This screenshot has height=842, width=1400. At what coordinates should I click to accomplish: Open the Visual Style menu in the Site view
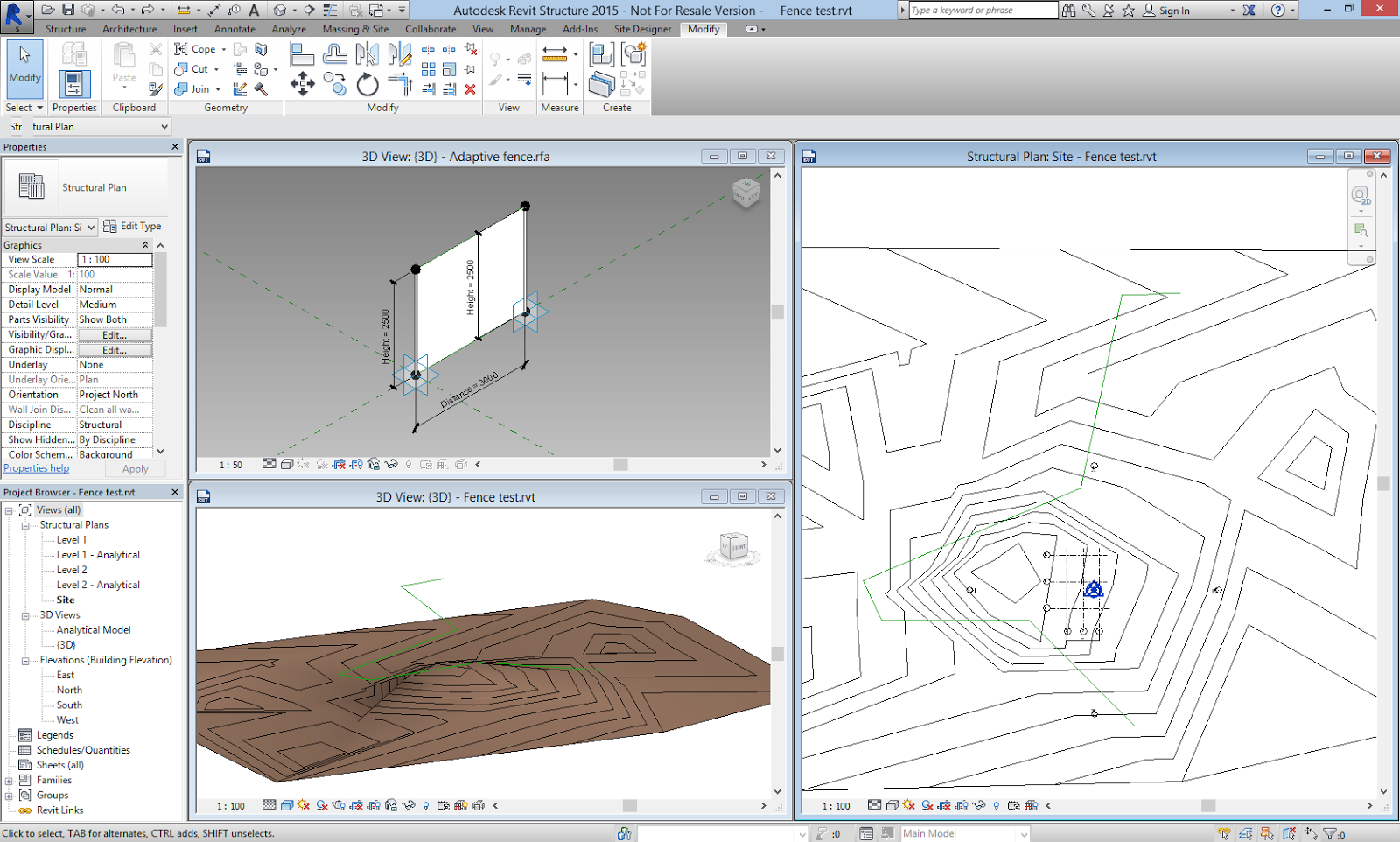891,805
